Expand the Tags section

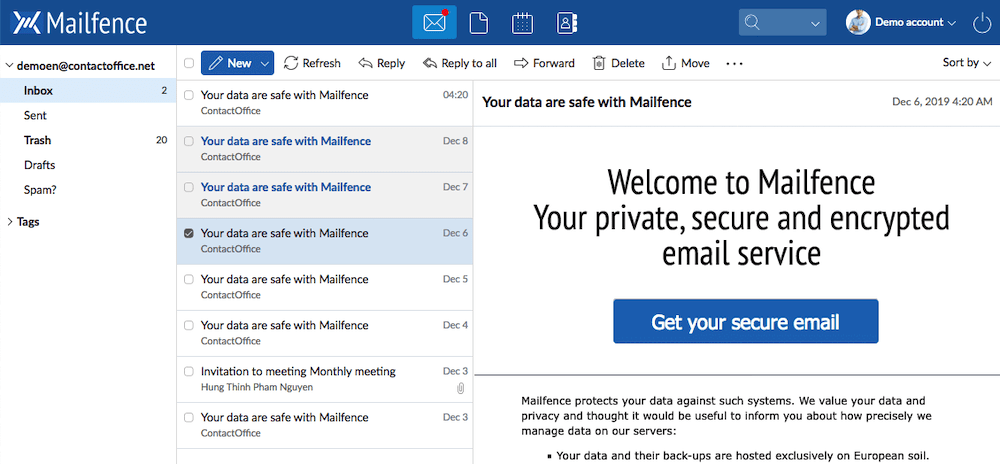(x=10, y=222)
